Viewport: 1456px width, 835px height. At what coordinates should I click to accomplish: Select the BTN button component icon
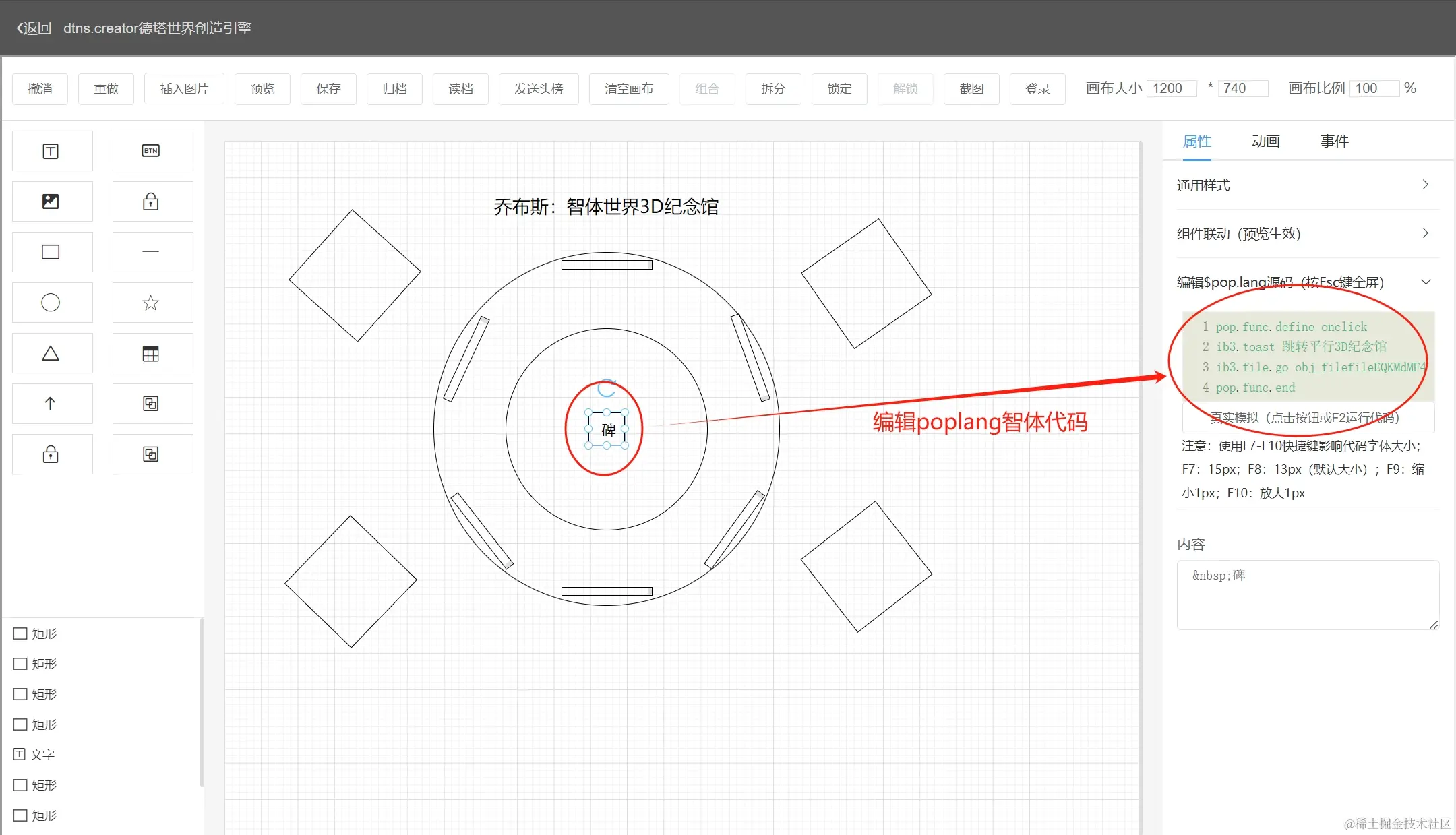(x=151, y=151)
